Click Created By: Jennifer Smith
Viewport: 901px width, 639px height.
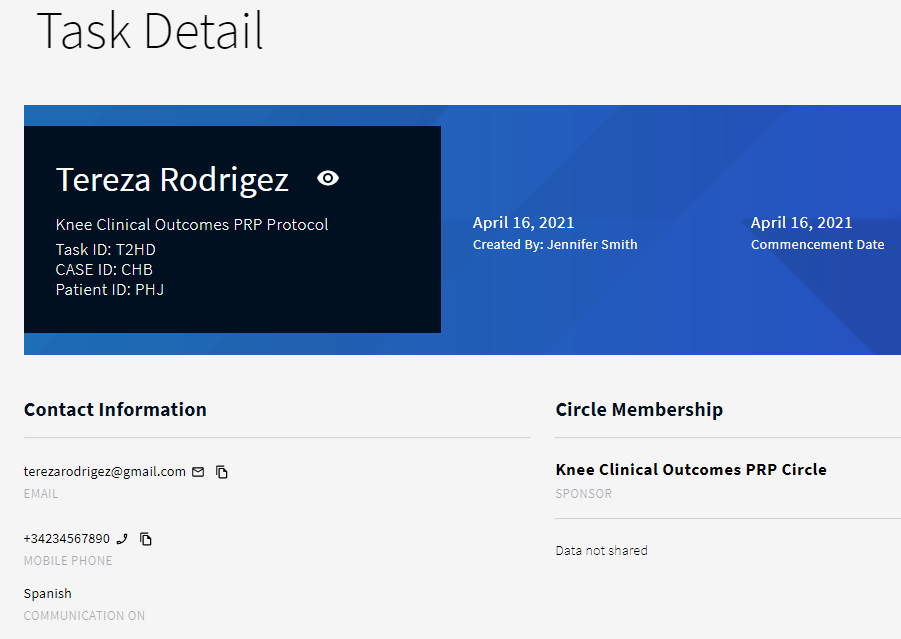coord(554,245)
